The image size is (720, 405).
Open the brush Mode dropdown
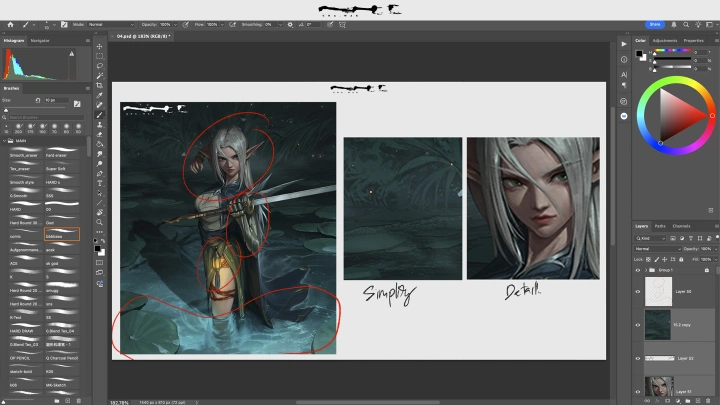tap(111, 25)
